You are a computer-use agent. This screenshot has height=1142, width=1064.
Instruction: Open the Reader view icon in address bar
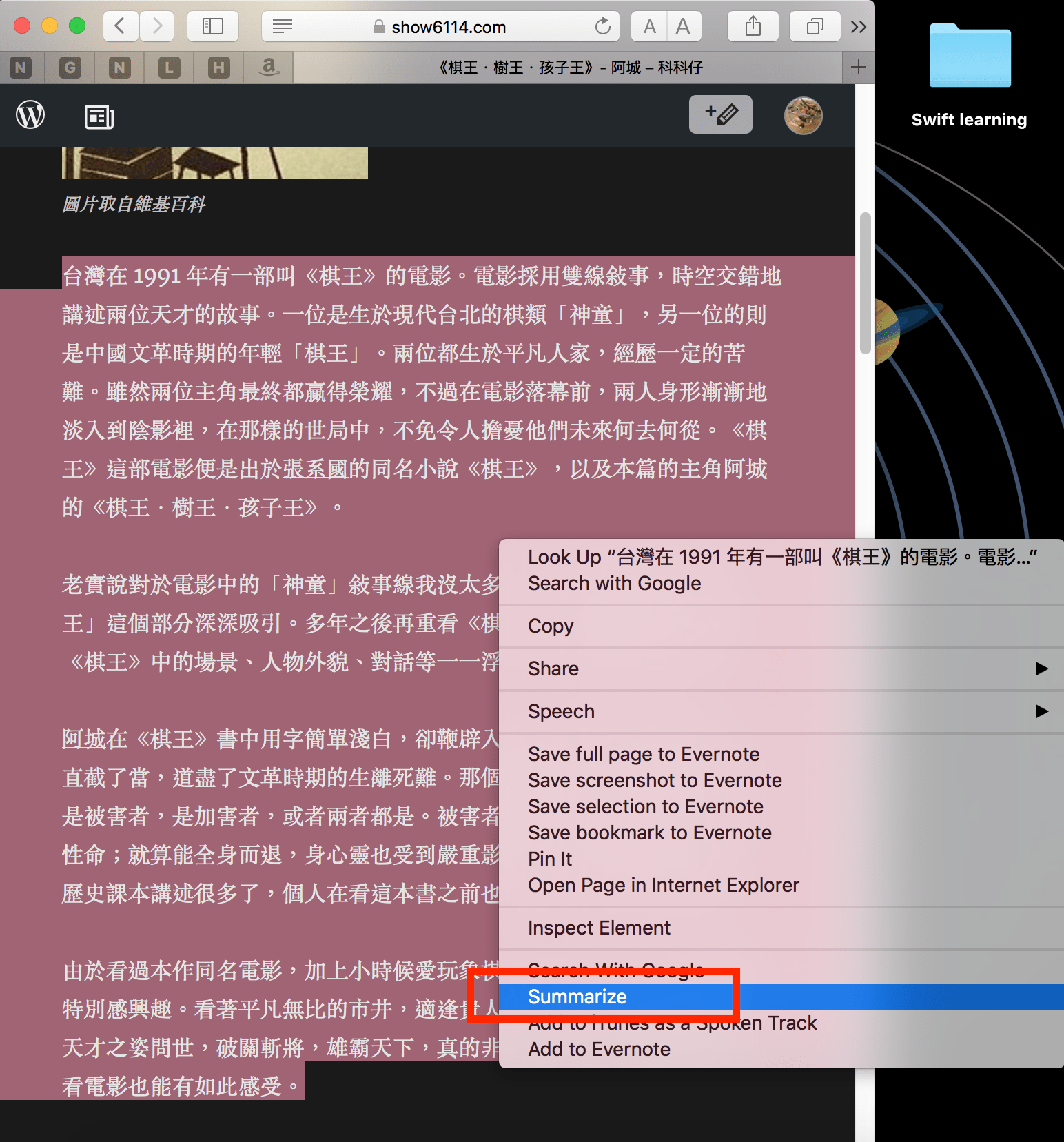pos(283,27)
